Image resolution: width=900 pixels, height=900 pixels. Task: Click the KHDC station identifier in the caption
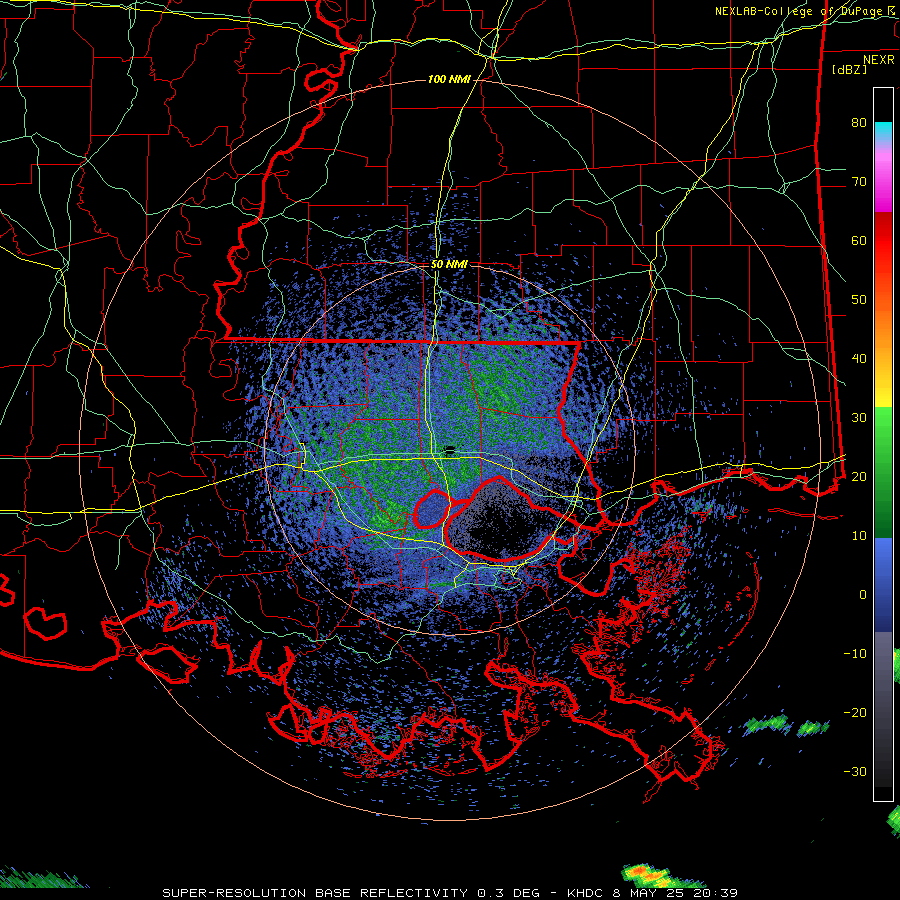(x=584, y=893)
